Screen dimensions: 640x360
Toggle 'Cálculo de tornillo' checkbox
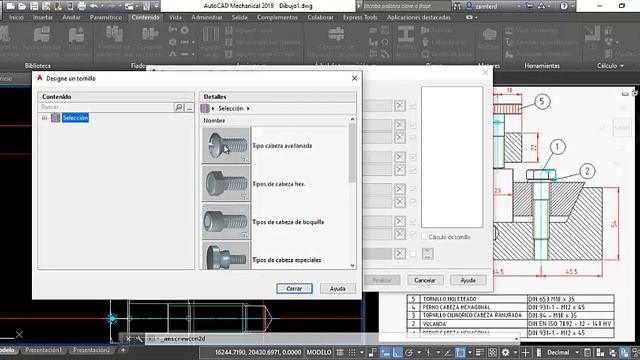[x=424, y=237]
